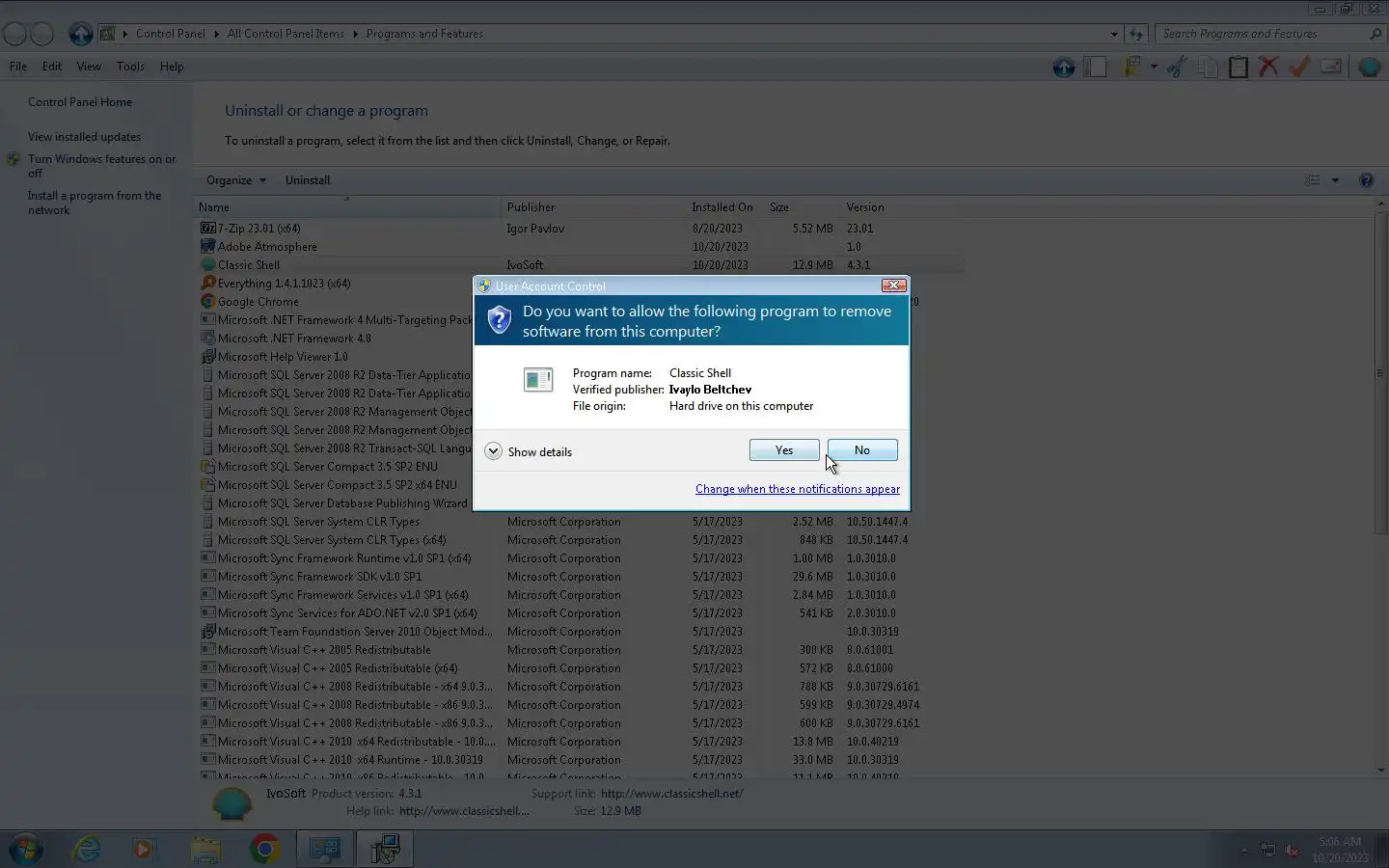Click the Classic Shell Up One Level icon
The height and width of the screenshot is (868, 1389).
[1064, 67]
